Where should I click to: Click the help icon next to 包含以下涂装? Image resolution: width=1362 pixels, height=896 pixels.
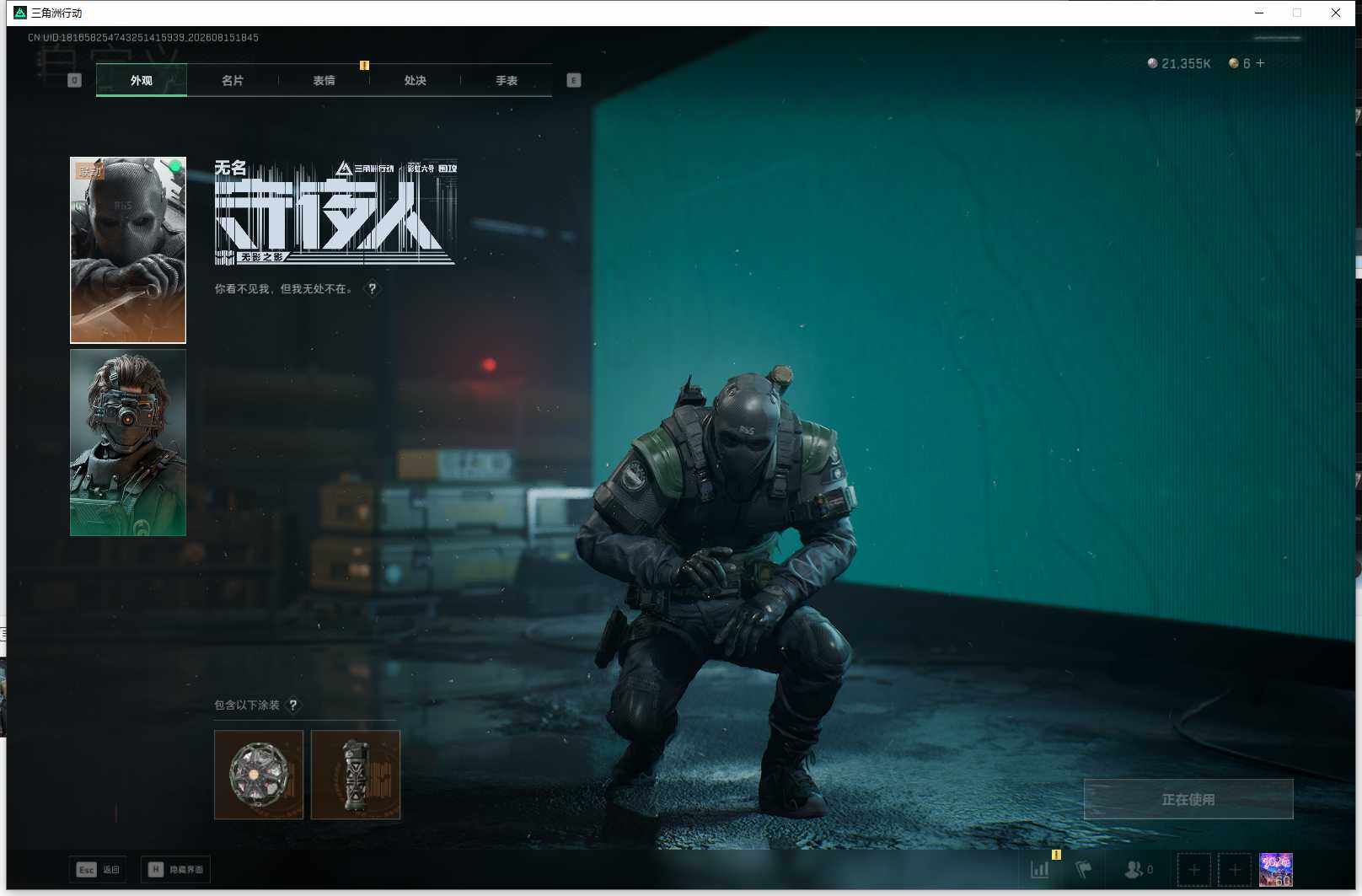point(293,705)
